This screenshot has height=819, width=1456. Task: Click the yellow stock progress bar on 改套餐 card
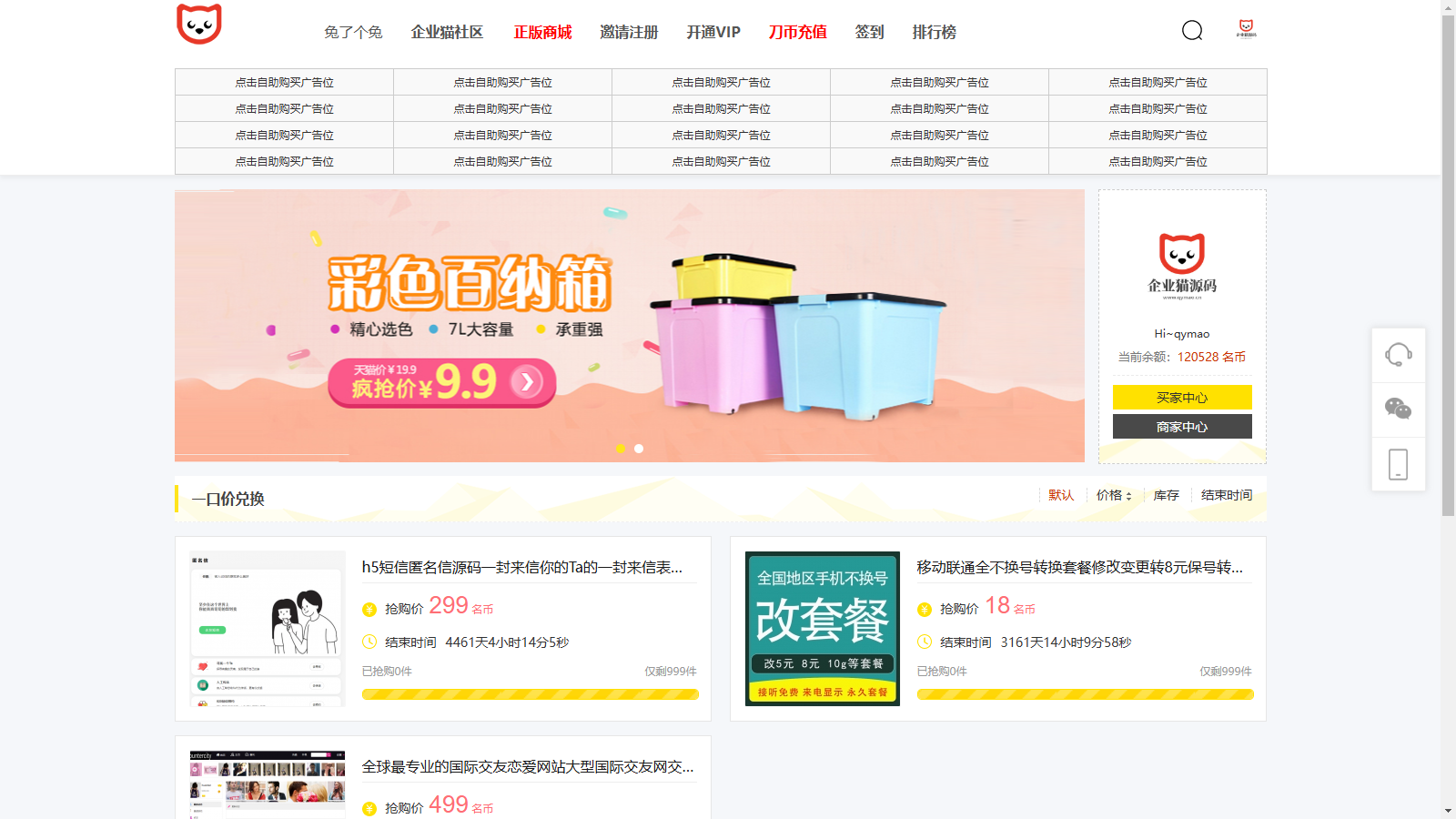(x=1085, y=693)
